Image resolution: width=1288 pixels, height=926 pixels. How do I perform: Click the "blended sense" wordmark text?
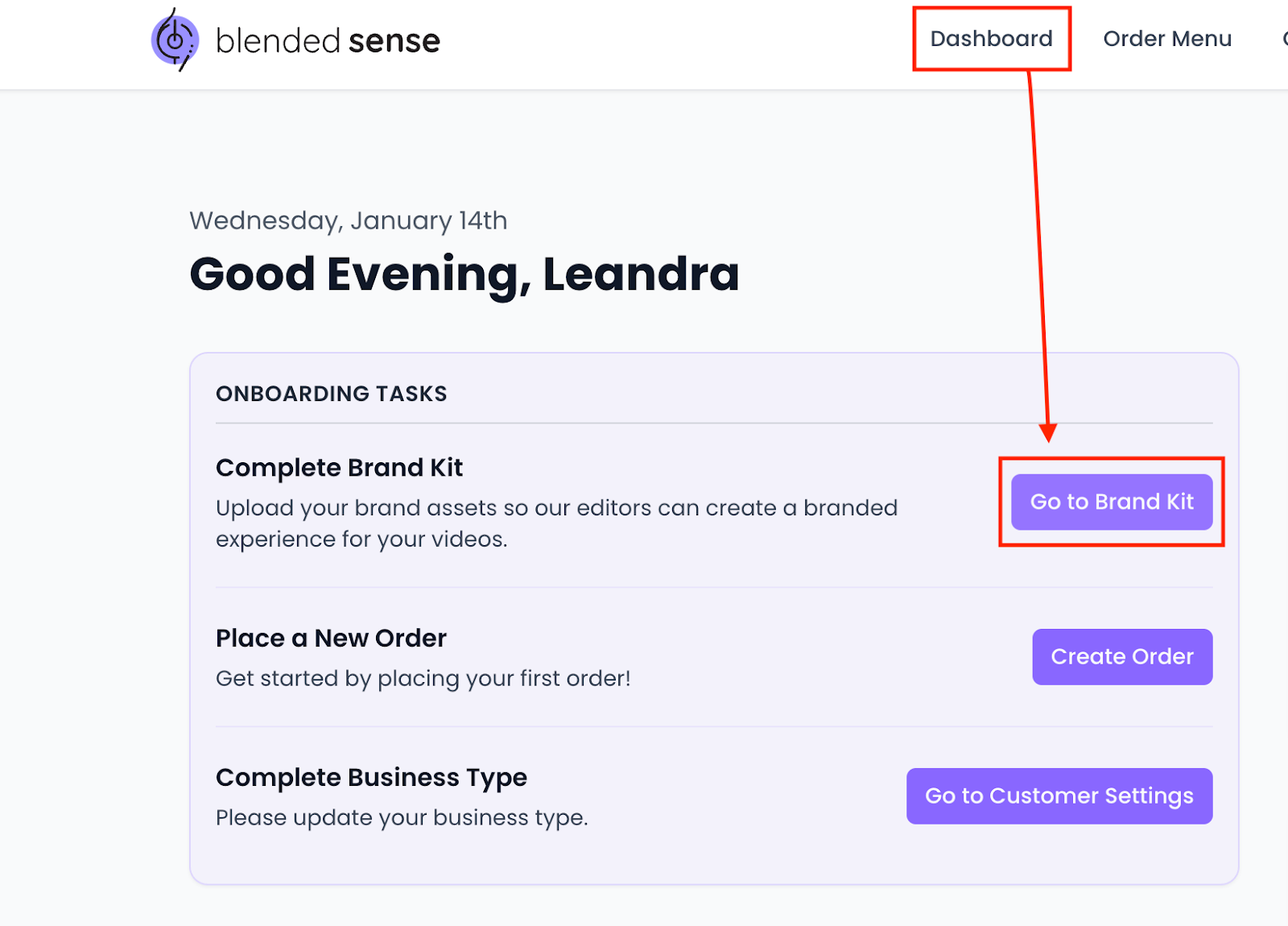(328, 41)
